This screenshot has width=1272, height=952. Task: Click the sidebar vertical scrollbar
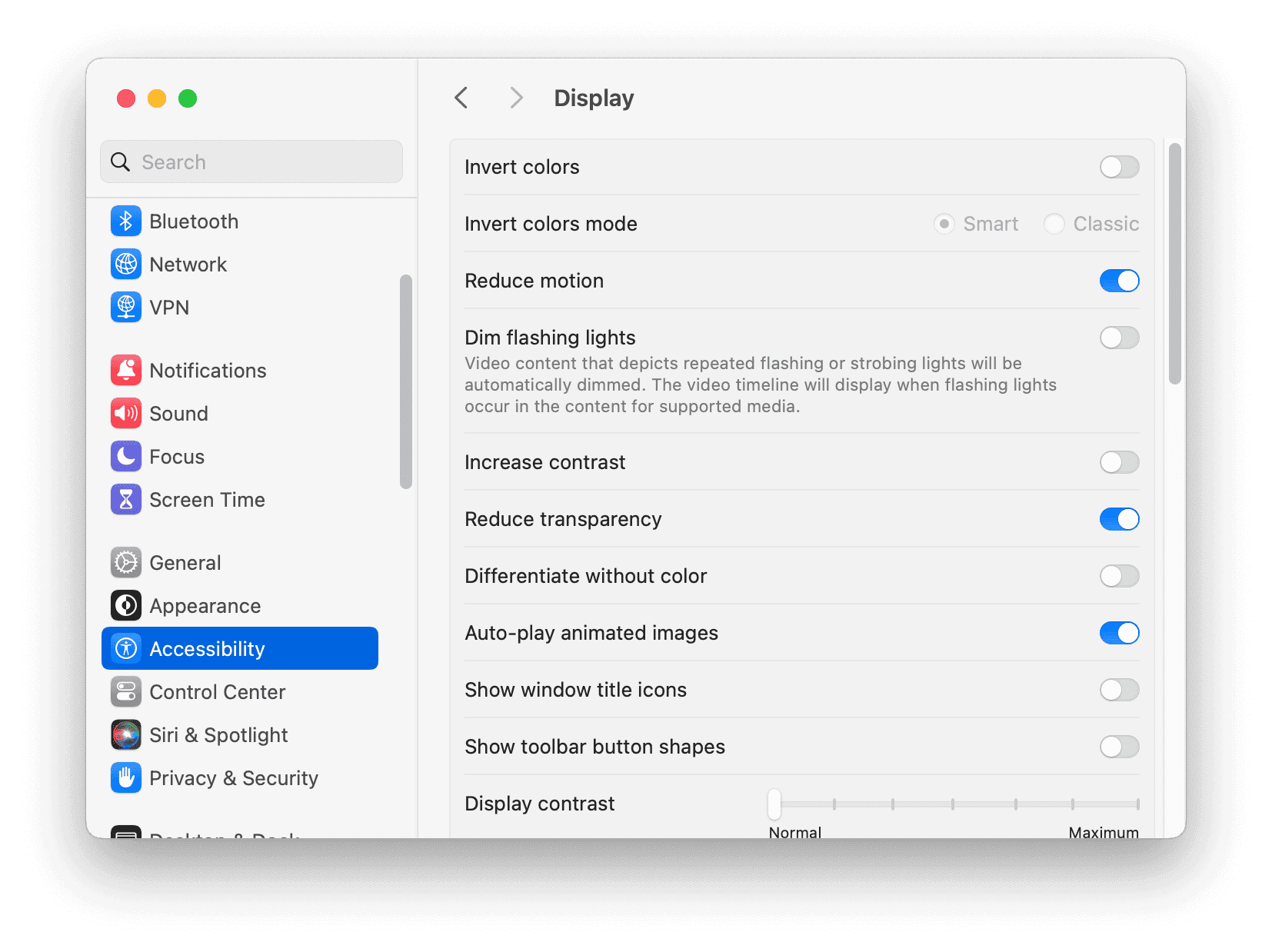coord(406,381)
